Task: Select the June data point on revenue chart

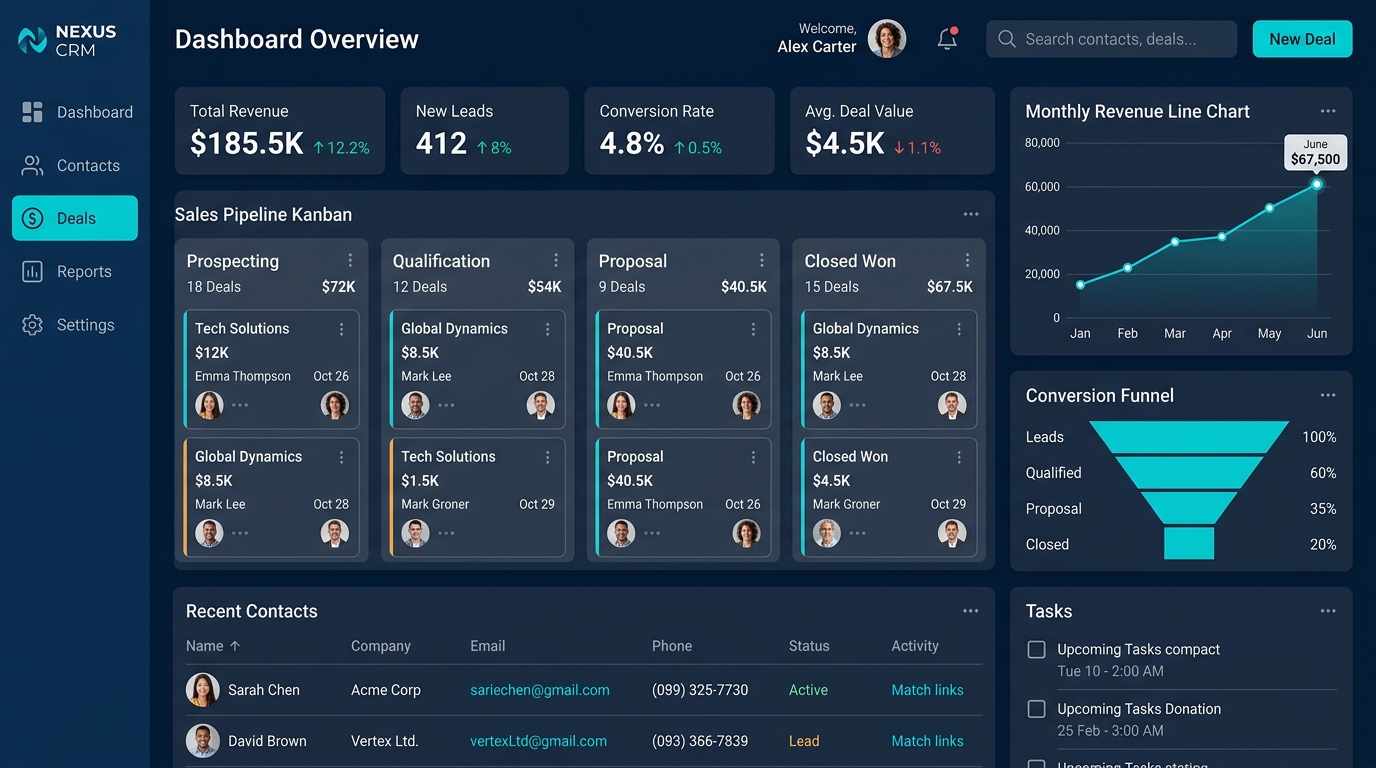Action: [1317, 184]
